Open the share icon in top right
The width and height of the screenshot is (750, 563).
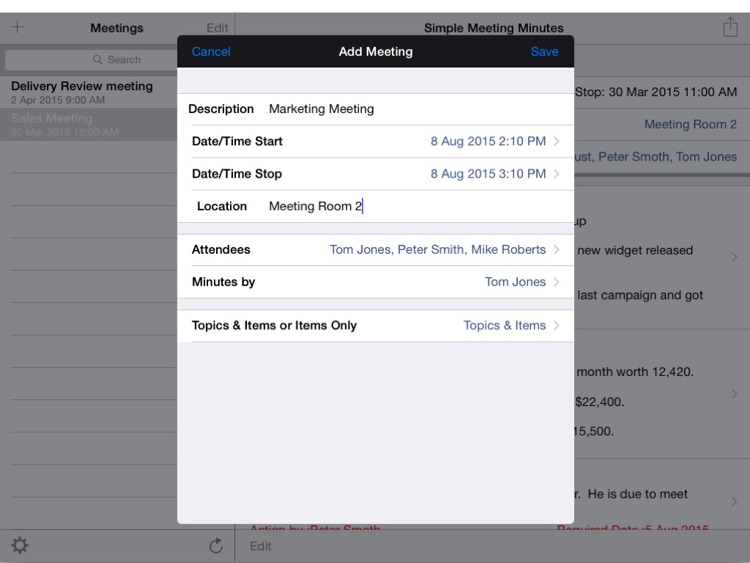click(x=730, y=27)
